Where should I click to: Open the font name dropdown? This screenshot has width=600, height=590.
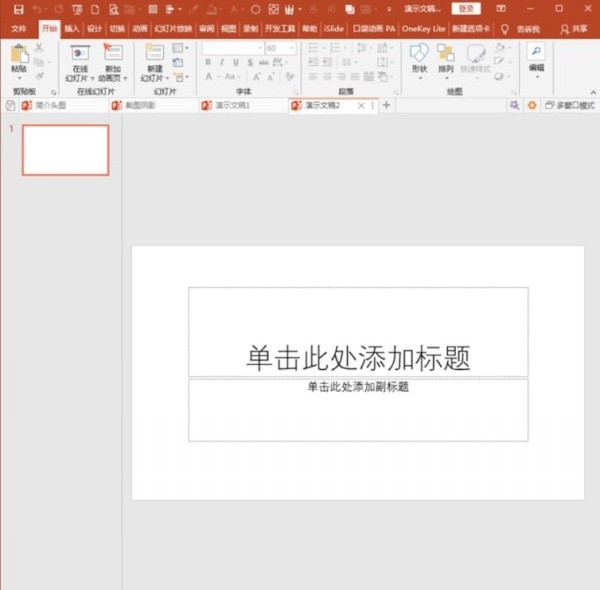click(261, 48)
